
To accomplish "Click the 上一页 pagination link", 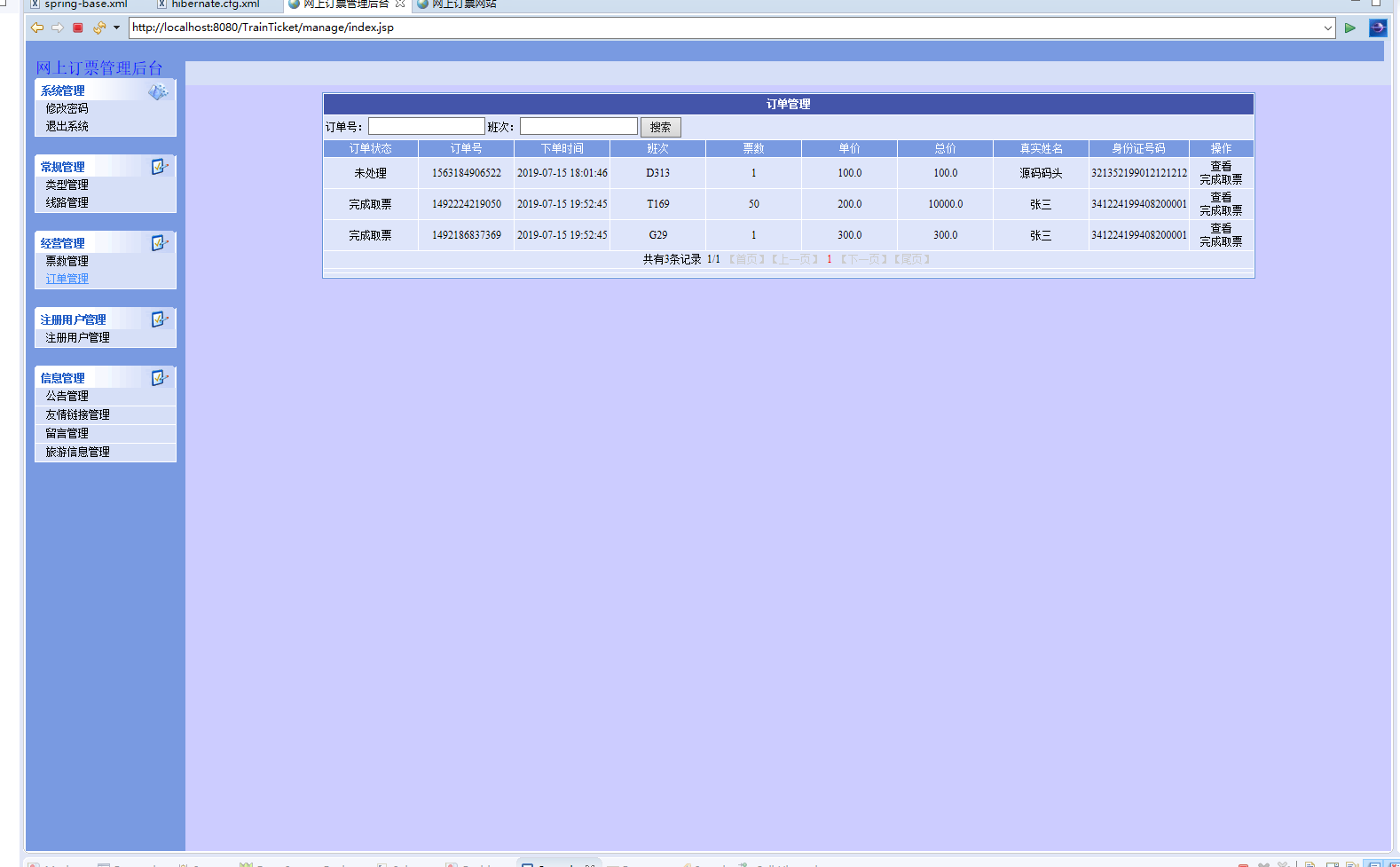I will pyautogui.click(x=795, y=259).
